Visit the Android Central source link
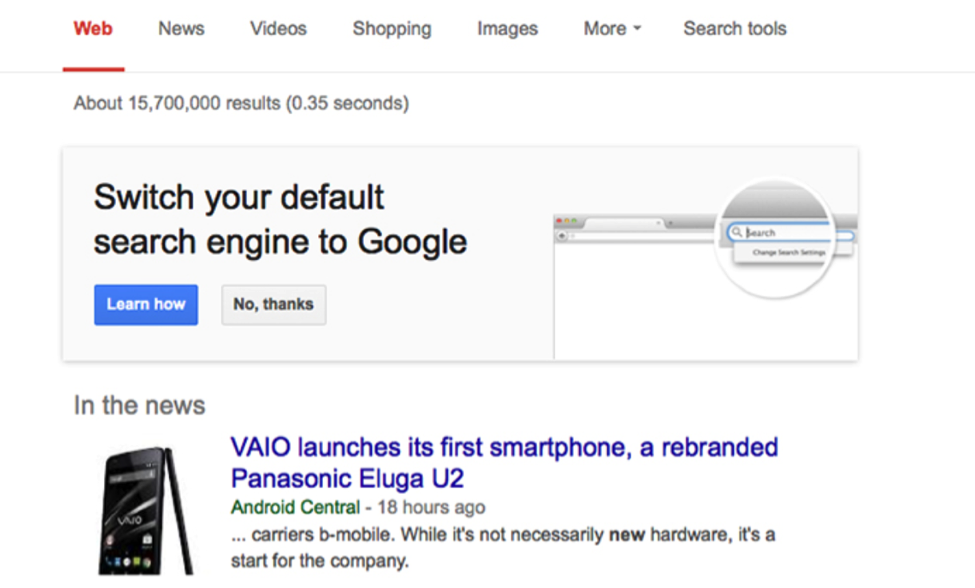The height and width of the screenshot is (588, 975). 296,507
